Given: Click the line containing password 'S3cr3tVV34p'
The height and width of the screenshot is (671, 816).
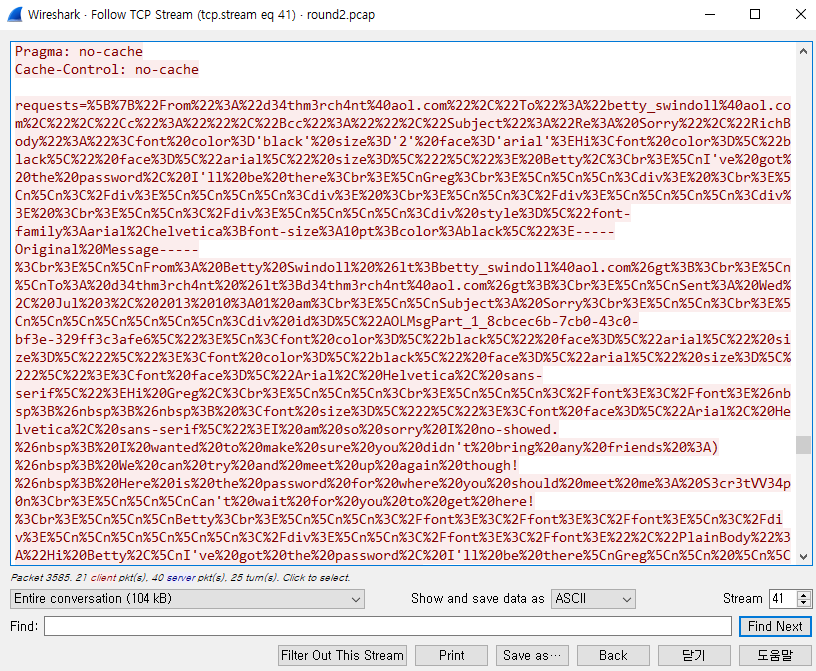Looking at the screenshot, I should point(402,484).
